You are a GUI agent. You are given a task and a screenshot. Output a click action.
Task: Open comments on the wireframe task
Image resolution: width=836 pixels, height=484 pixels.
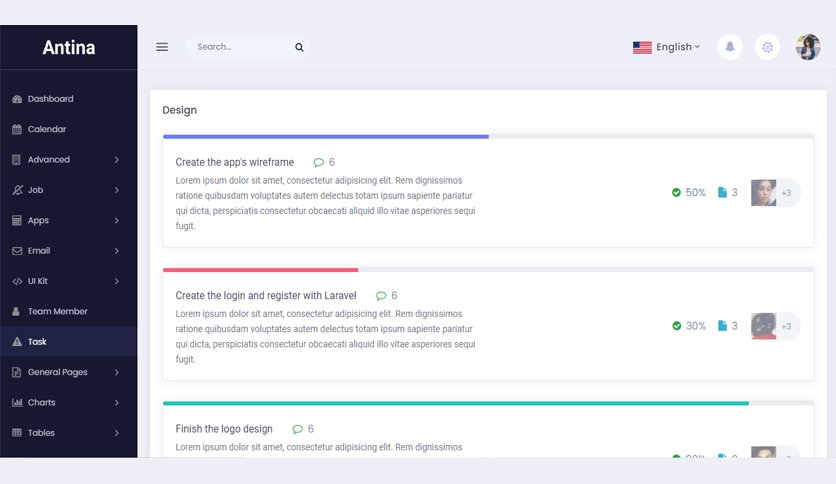[324, 162]
